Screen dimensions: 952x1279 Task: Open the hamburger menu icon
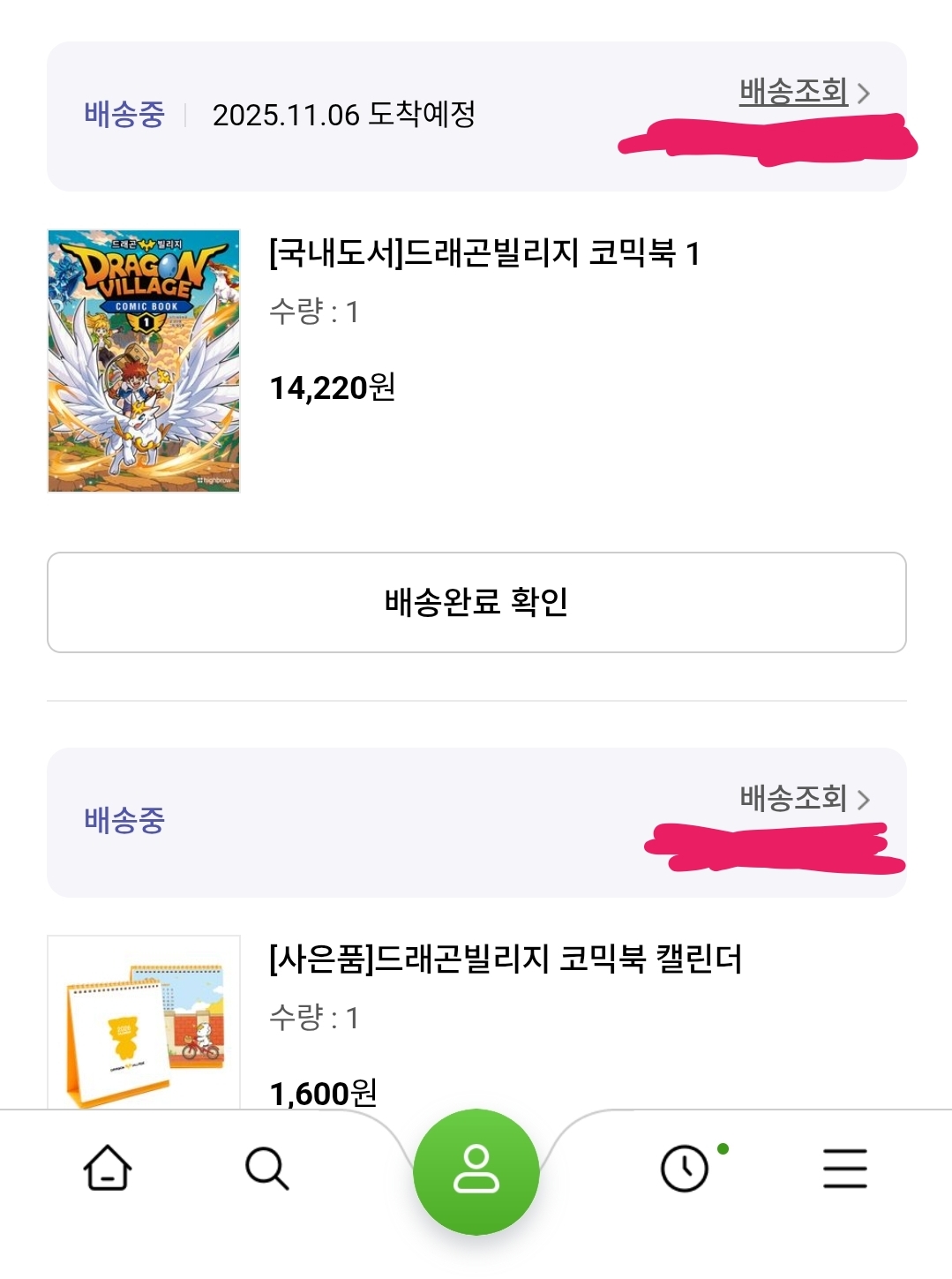(x=844, y=1168)
